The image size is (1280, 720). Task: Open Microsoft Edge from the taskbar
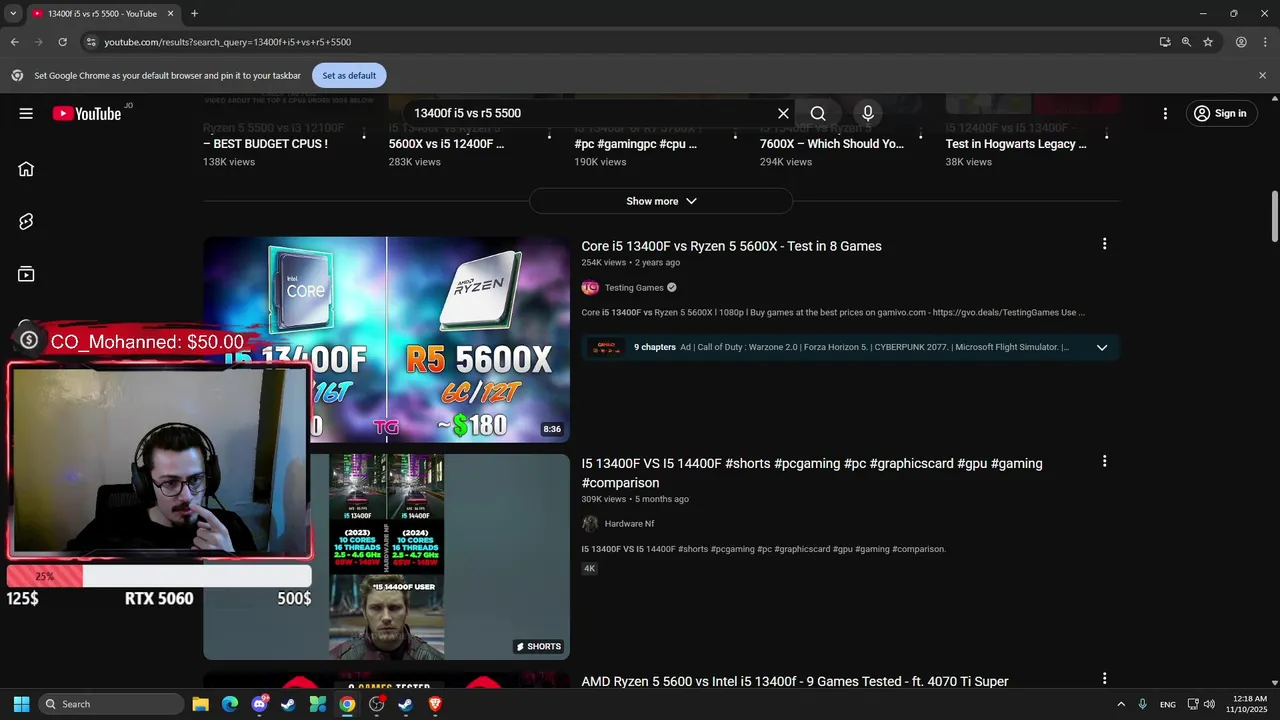pos(230,704)
